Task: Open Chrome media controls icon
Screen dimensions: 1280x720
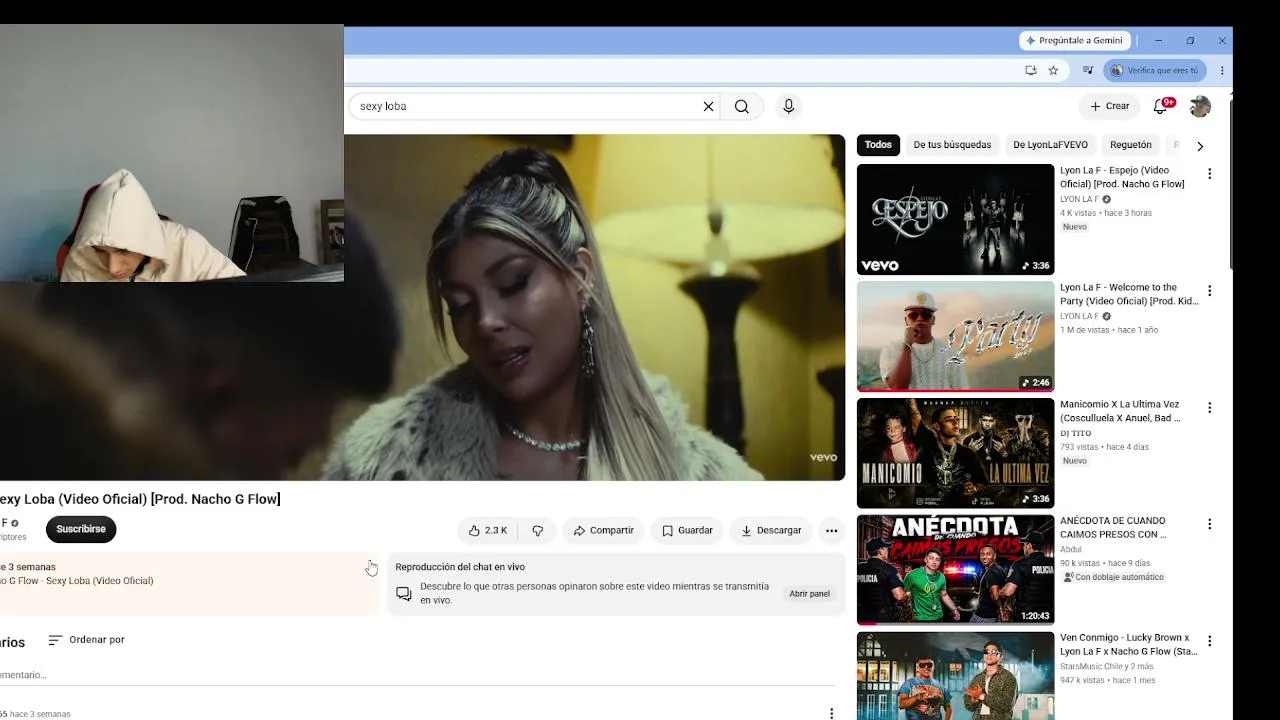Action: pyautogui.click(x=1088, y=71)
